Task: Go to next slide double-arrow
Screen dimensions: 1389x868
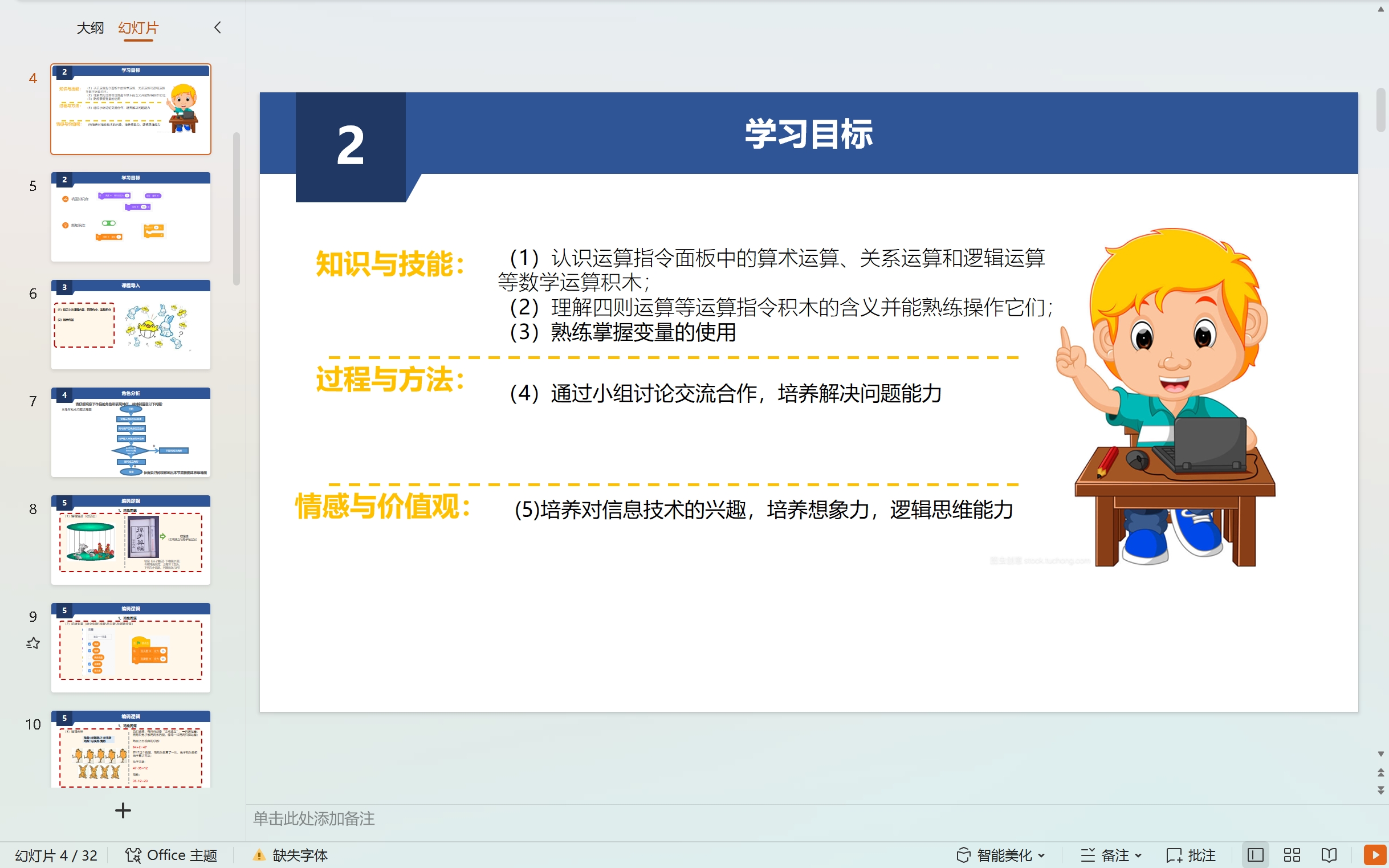Action: (1380, 790)
